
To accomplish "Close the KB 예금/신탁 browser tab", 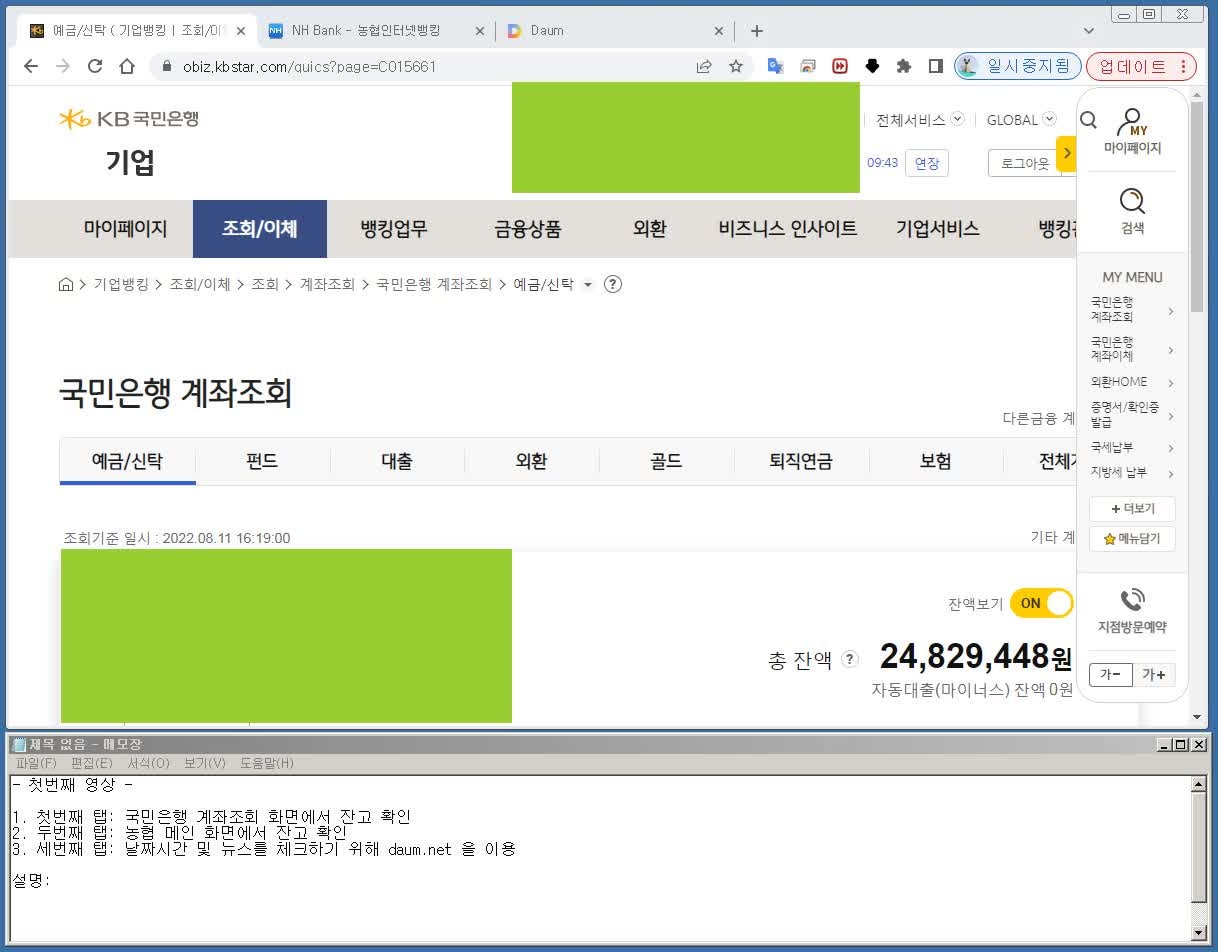I will [x=241, y=31].
